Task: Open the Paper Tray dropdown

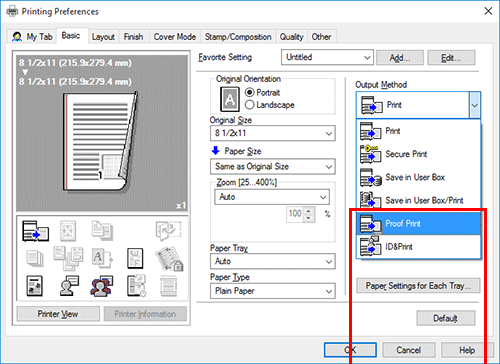Action: 273,261
